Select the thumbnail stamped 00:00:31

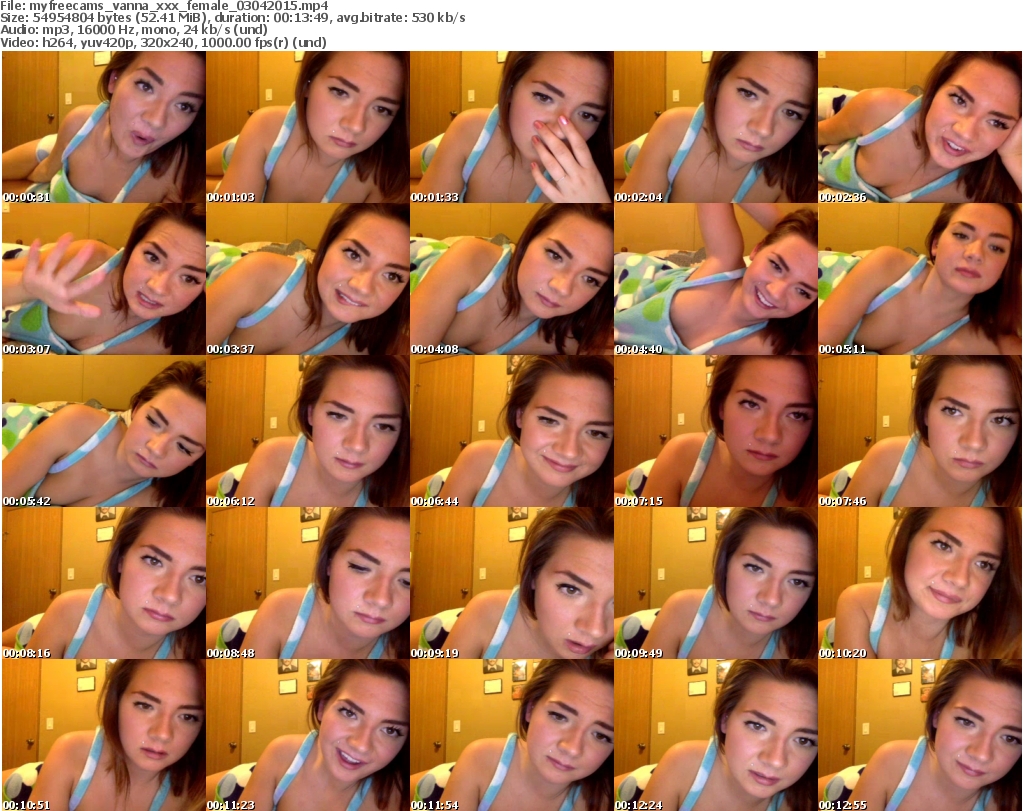pos(104,127)
